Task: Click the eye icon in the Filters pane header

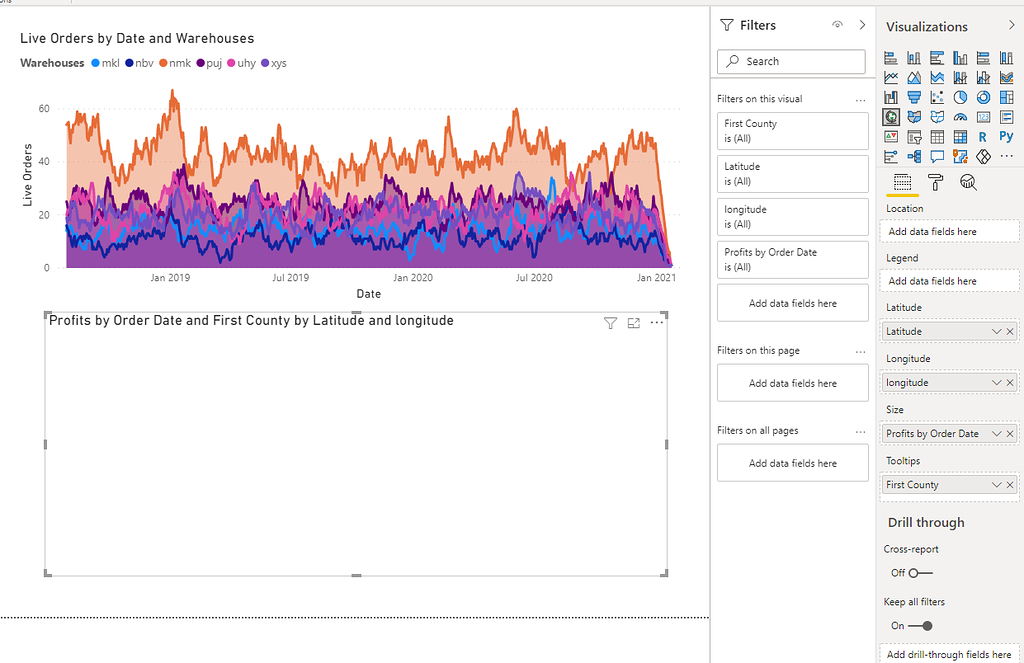Action: (837, 25)
